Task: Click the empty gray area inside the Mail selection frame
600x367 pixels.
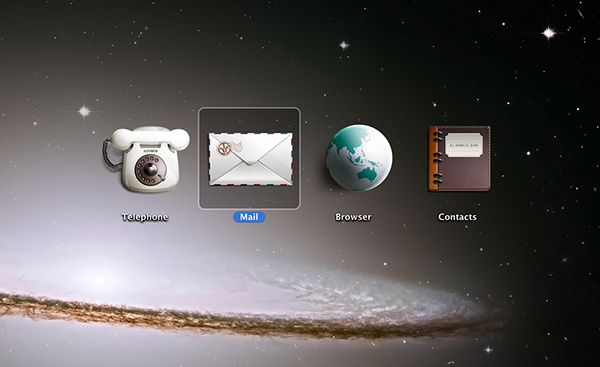Action: 249,197
